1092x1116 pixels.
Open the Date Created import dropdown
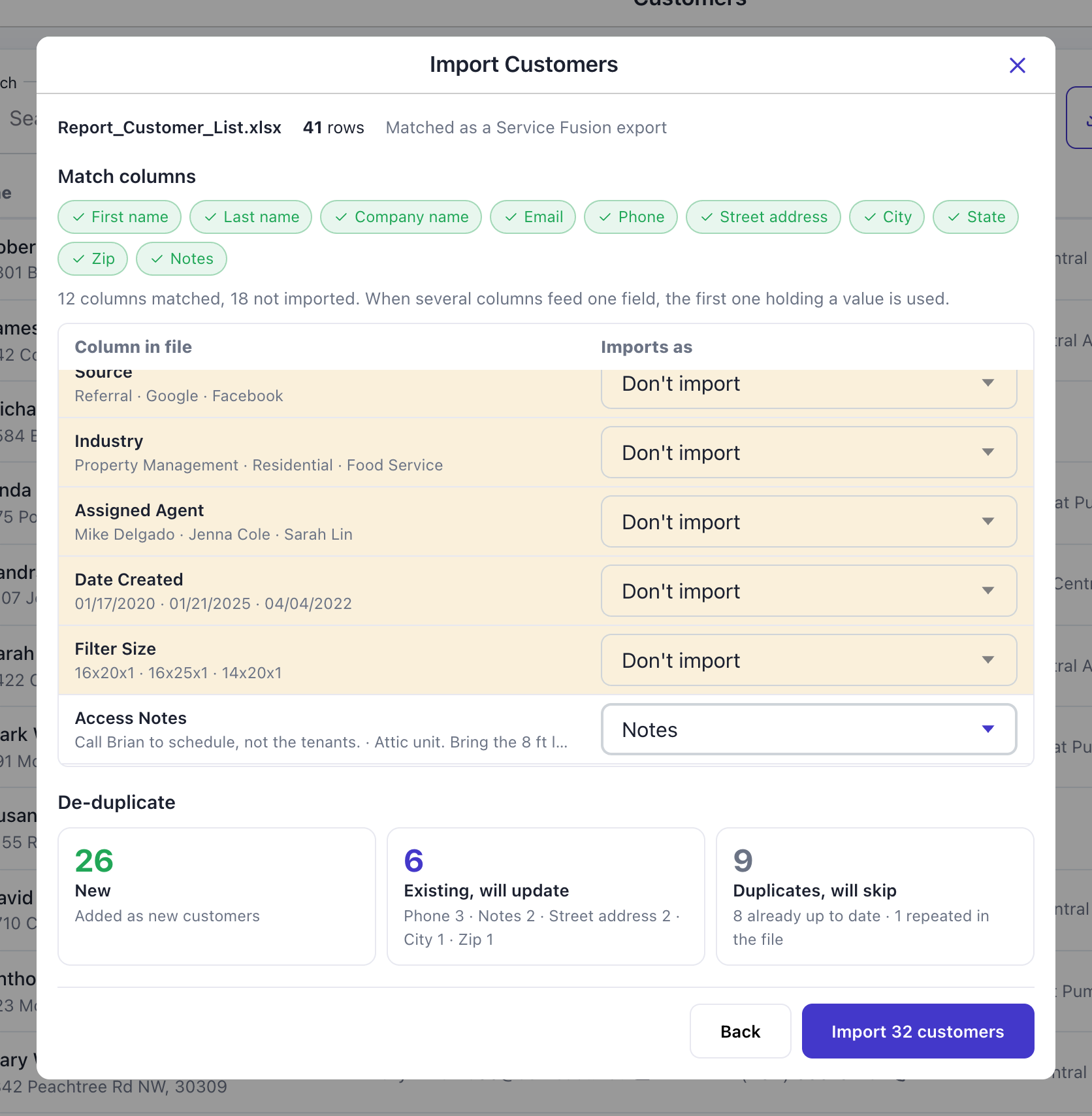(809, 591)
